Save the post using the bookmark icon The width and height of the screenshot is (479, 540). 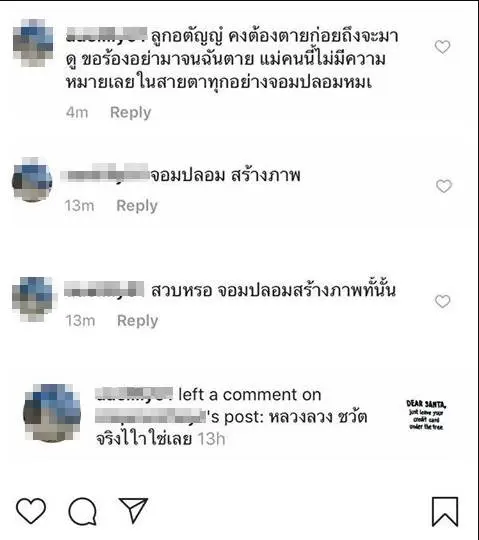445,511
